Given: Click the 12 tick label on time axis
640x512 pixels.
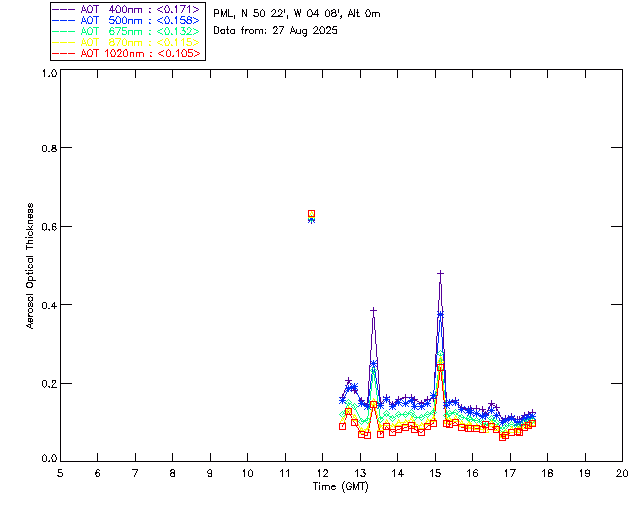Looking at the screenshot, I should (322, 473).
